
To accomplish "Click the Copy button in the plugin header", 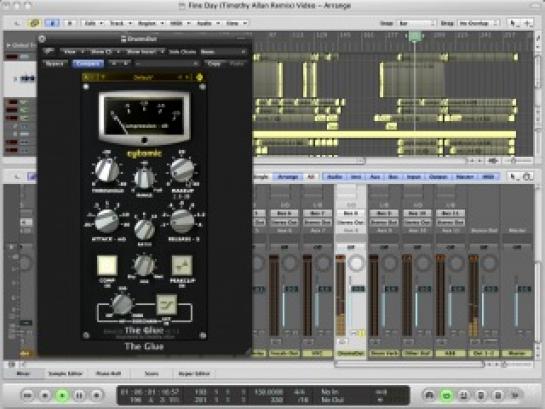I will tap(214, 64).
